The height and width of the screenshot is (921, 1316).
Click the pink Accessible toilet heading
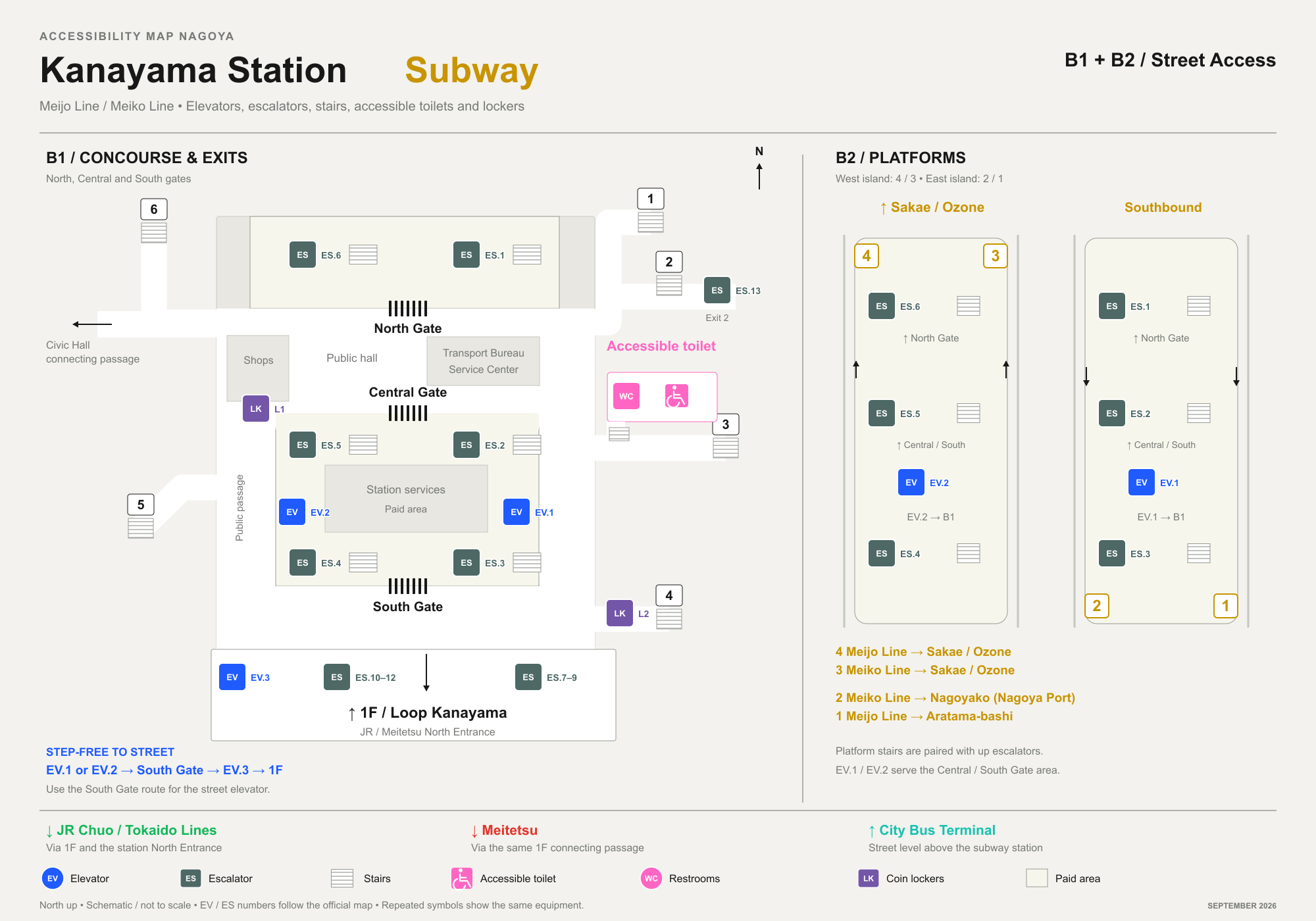pos(661,346)
